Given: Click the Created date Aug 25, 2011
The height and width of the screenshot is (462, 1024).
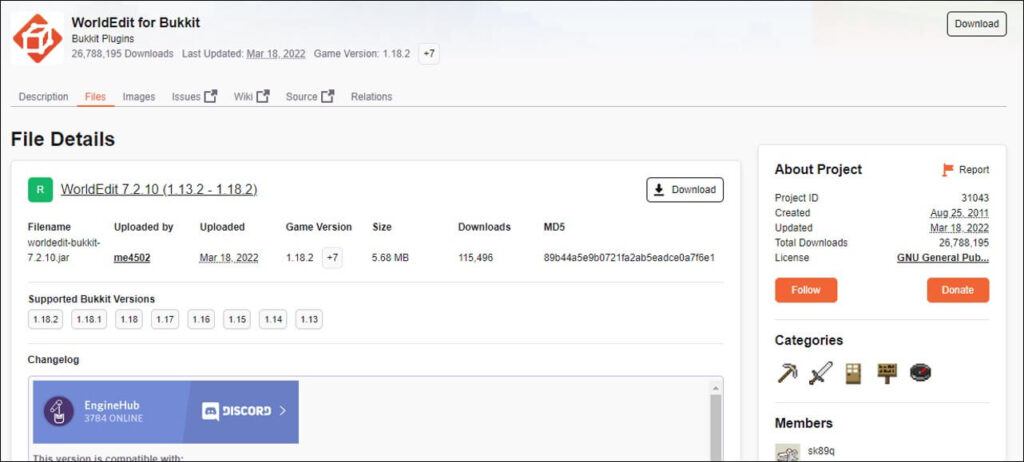Looking at the screenshot, I should pos(959,213).
